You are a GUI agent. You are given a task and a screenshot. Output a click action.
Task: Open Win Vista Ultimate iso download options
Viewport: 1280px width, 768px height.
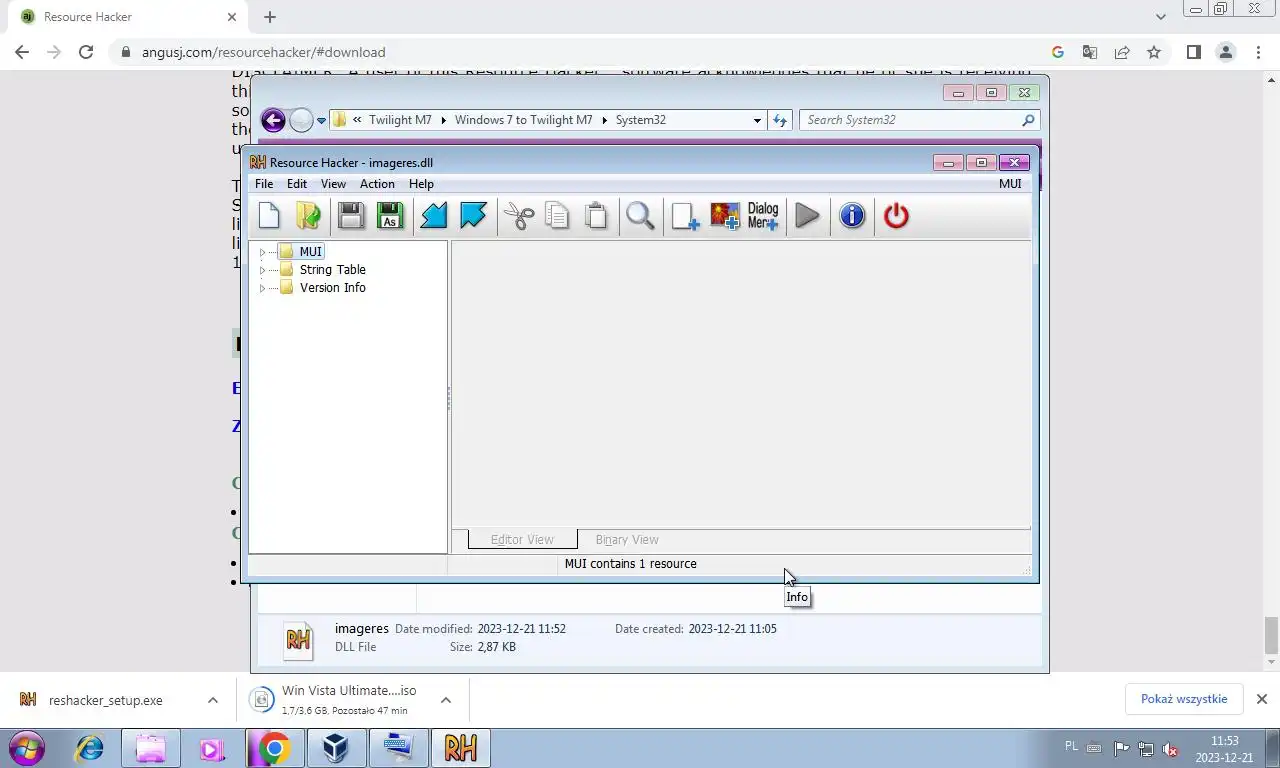[446, 700]
